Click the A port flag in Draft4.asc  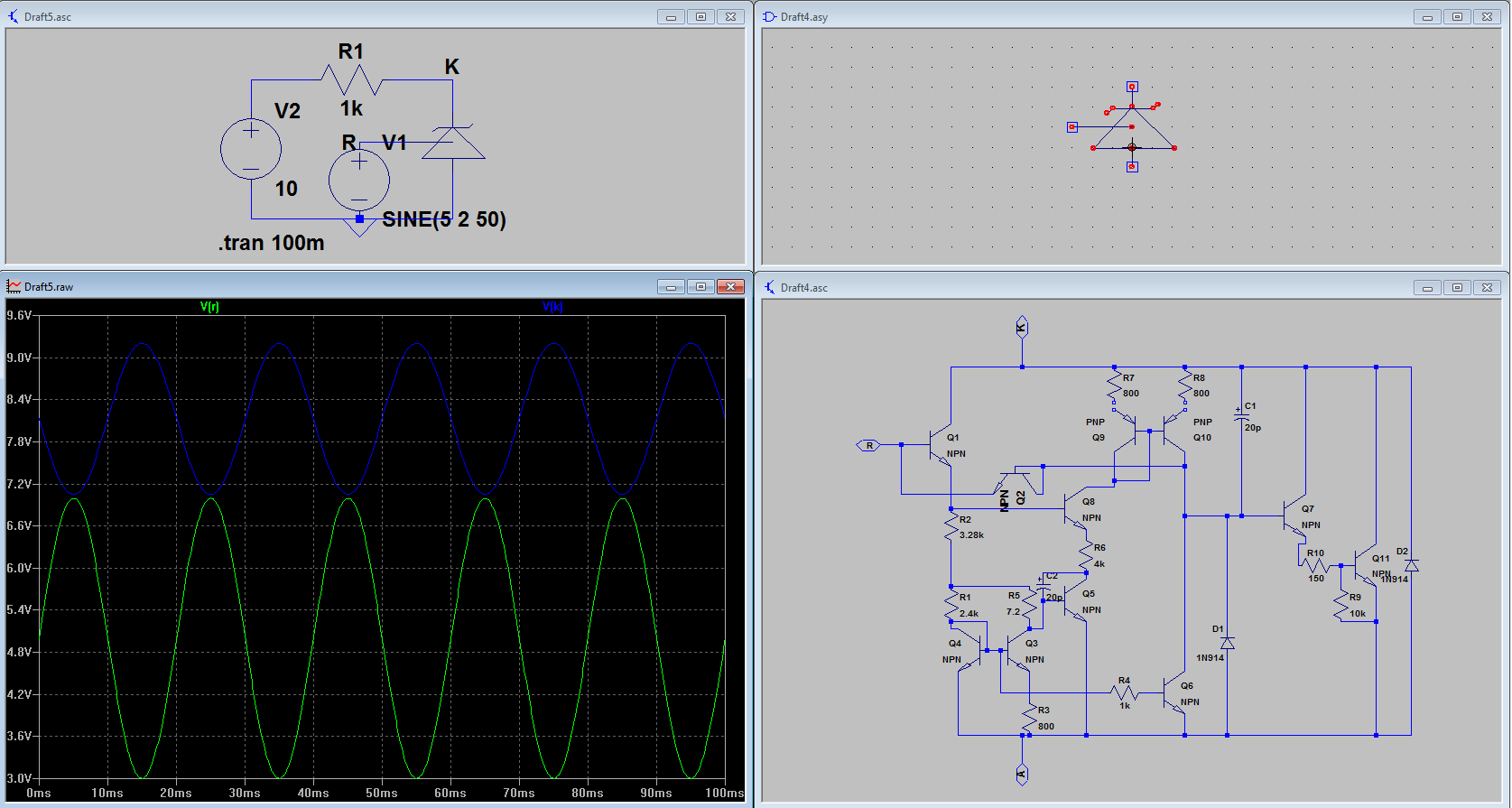(1022, 774)
